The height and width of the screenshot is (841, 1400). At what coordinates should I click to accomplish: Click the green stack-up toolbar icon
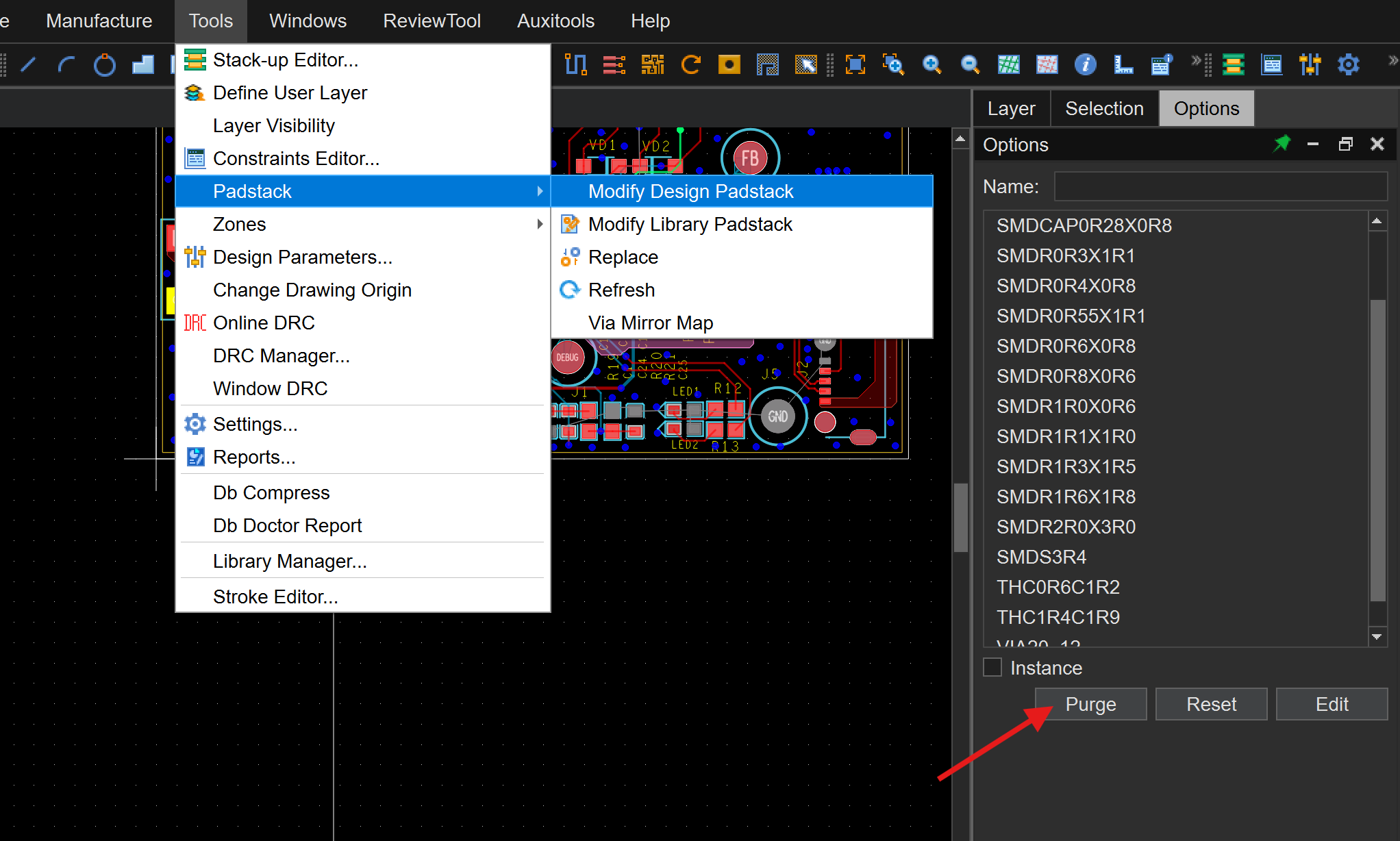click(x=1233, y=65)
